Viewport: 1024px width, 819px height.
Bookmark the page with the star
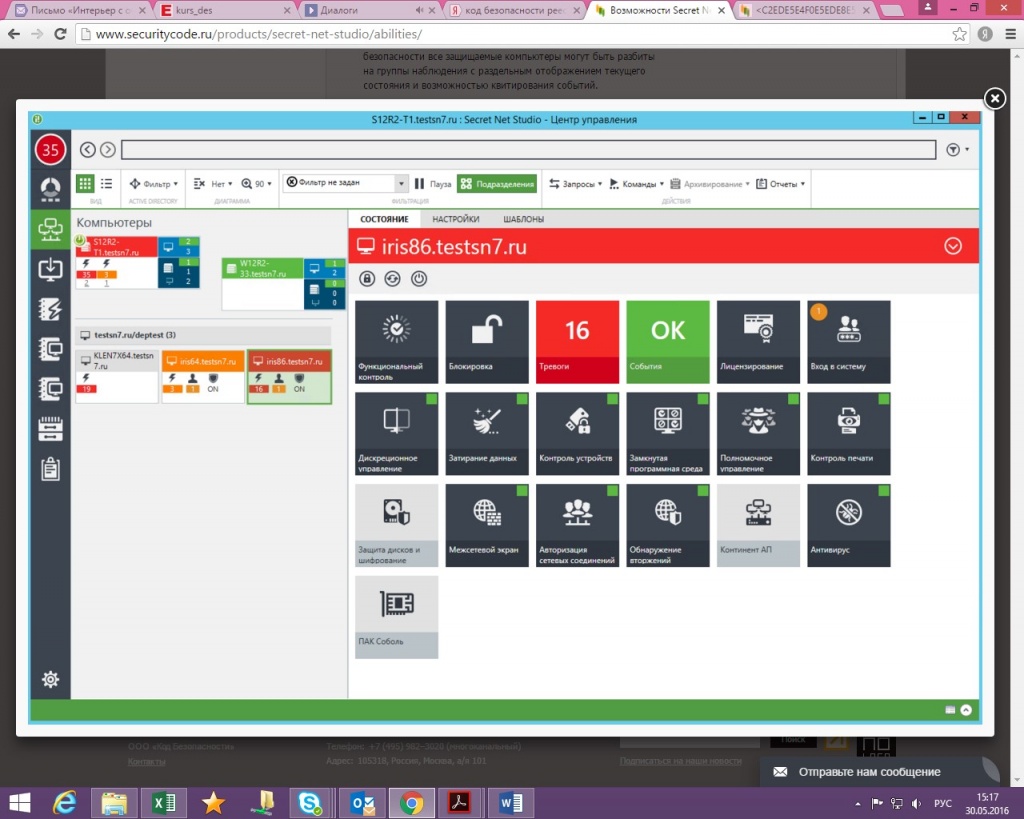click(959, 34)
